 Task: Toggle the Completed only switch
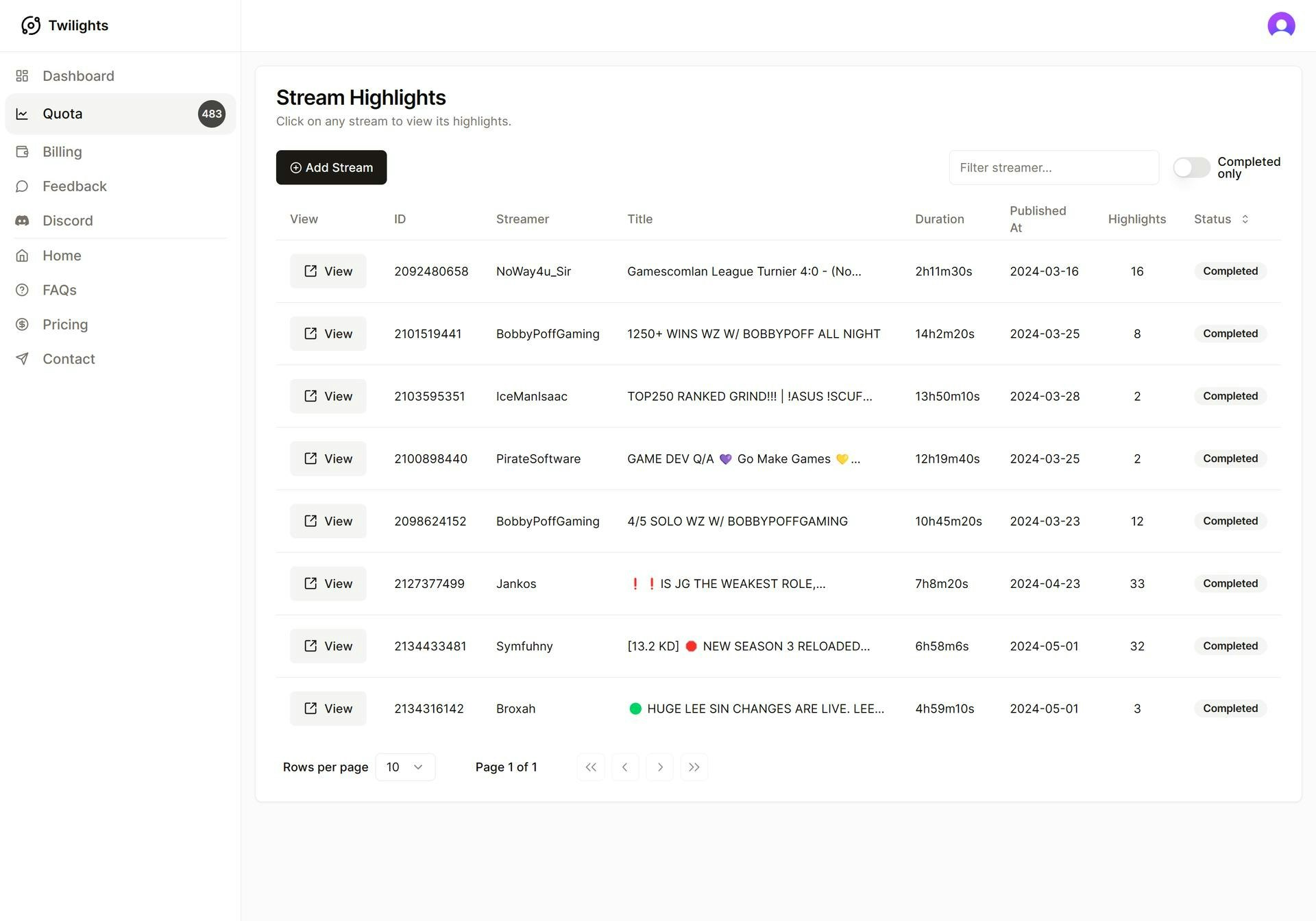coord(1191,167)
